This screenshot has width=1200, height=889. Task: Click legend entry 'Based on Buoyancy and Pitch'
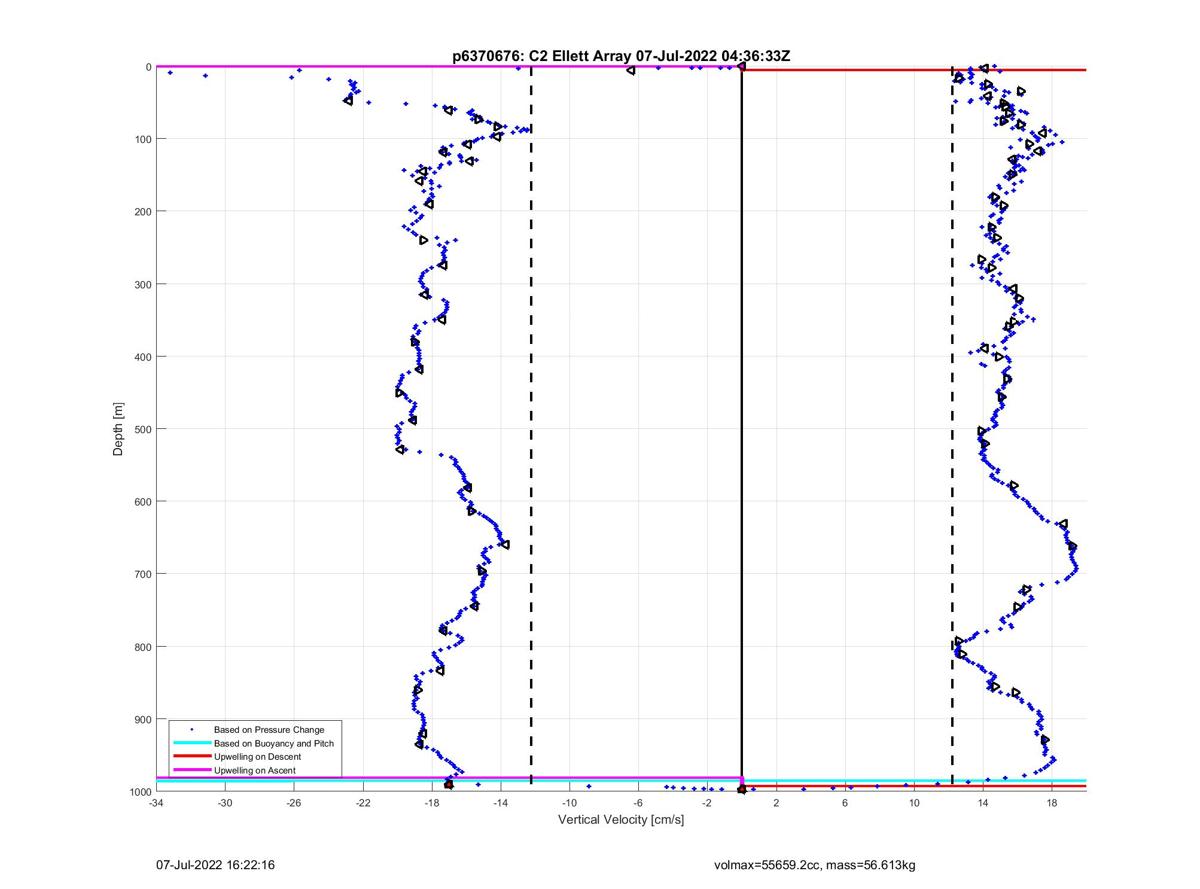[274, 743]
